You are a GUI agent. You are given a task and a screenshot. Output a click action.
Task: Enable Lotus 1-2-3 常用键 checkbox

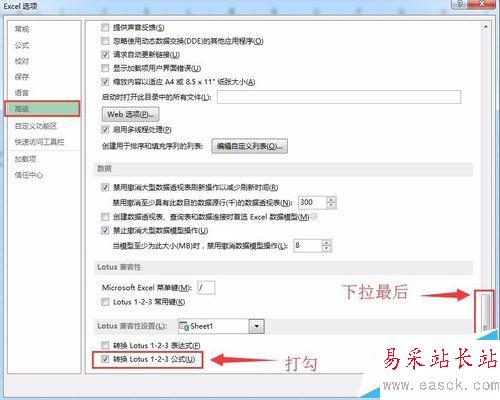click(x=105, y=302)
